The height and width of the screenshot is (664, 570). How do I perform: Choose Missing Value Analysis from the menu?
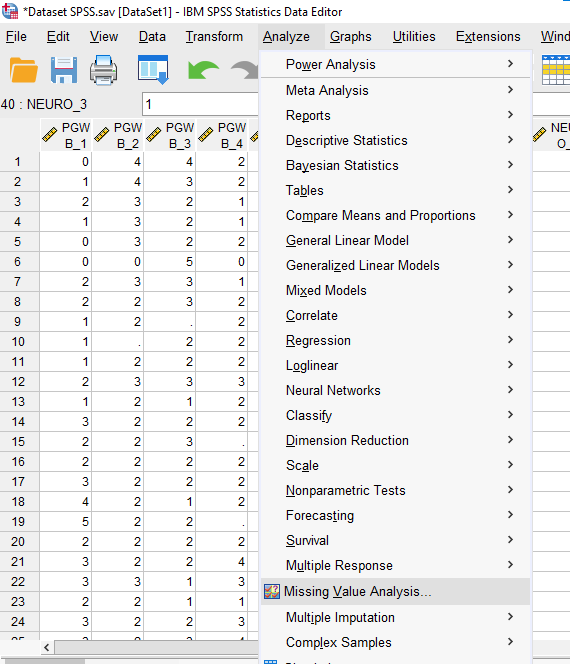click(396, 591)
